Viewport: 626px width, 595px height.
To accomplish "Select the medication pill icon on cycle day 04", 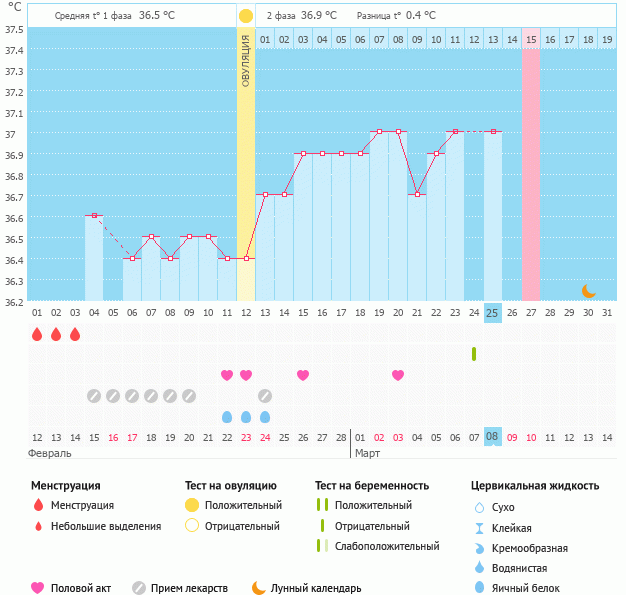I will click(x=94, y=396).
